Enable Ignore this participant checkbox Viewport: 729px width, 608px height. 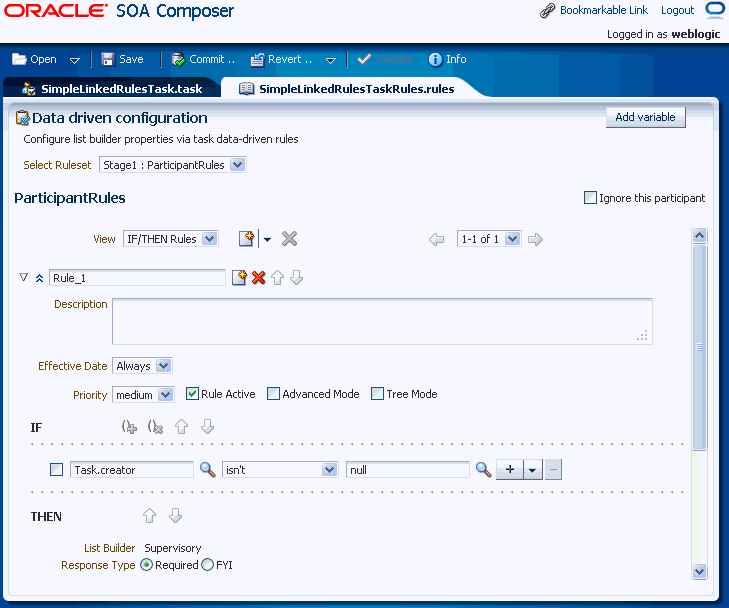[x=590, y=198]
